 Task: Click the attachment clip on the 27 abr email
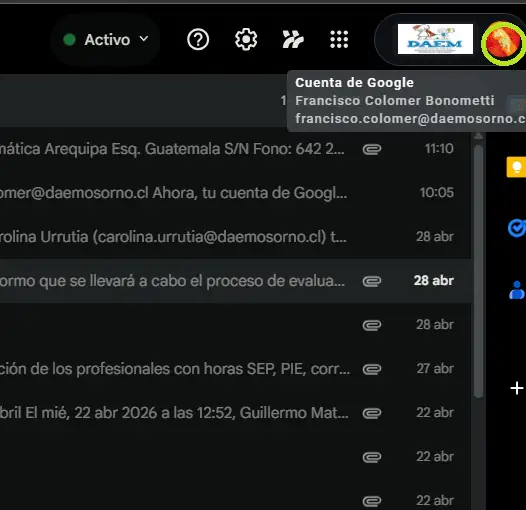click(x=372, y=369)
